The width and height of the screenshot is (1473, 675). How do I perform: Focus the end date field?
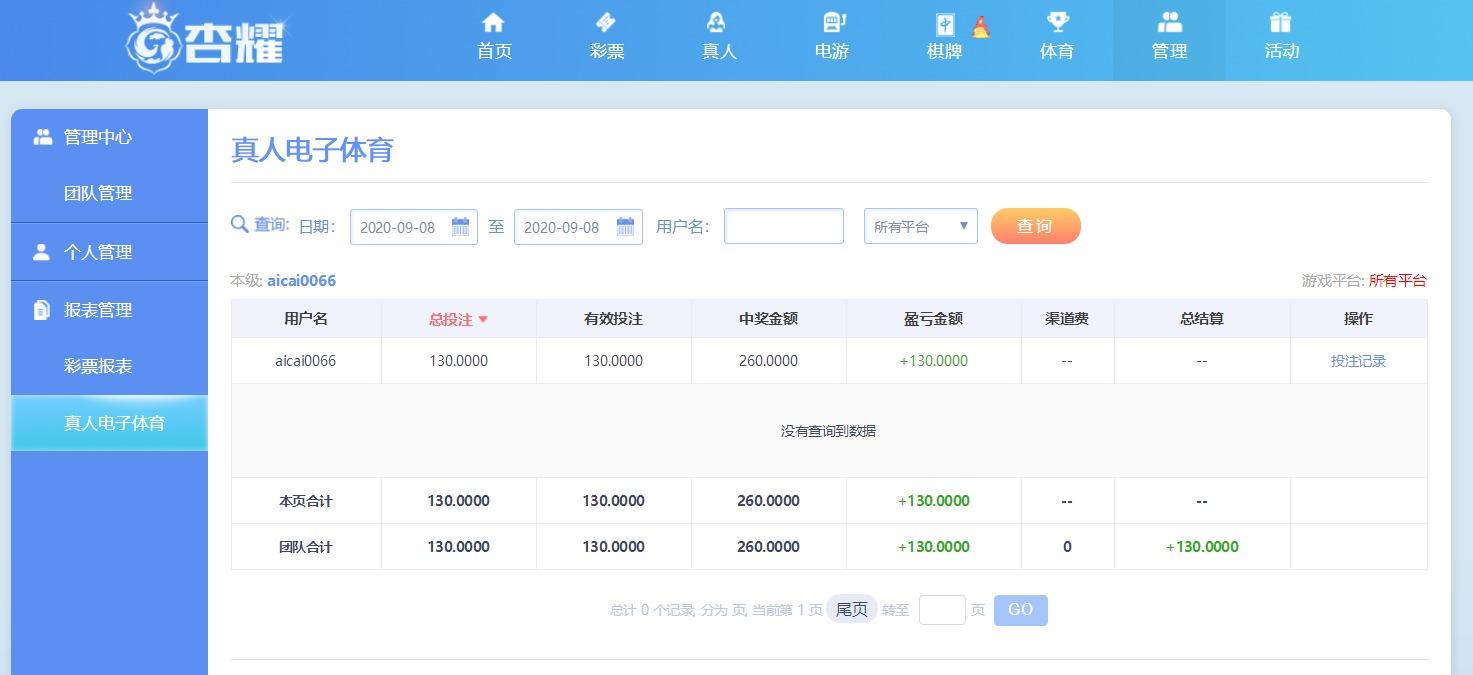(x=578, y=227)
